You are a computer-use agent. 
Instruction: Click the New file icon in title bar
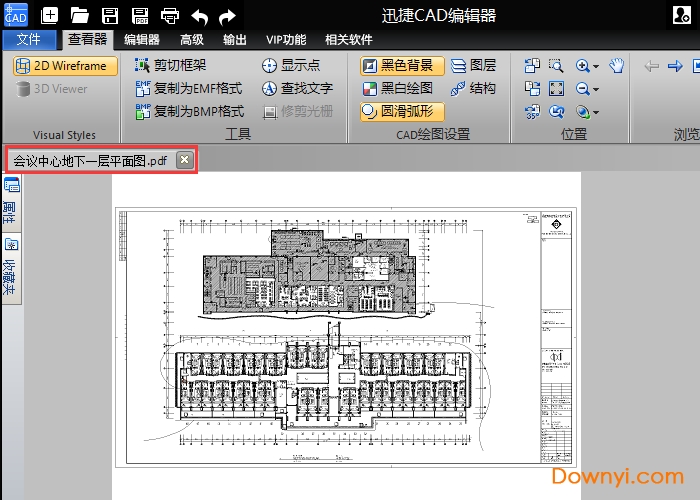49,16
